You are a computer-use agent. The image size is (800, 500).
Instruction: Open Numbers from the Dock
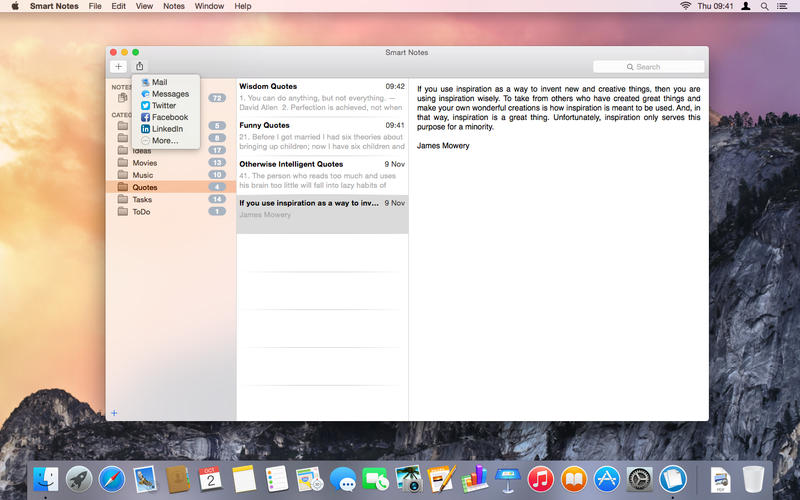pyautogui.click(x=474, y=480)
